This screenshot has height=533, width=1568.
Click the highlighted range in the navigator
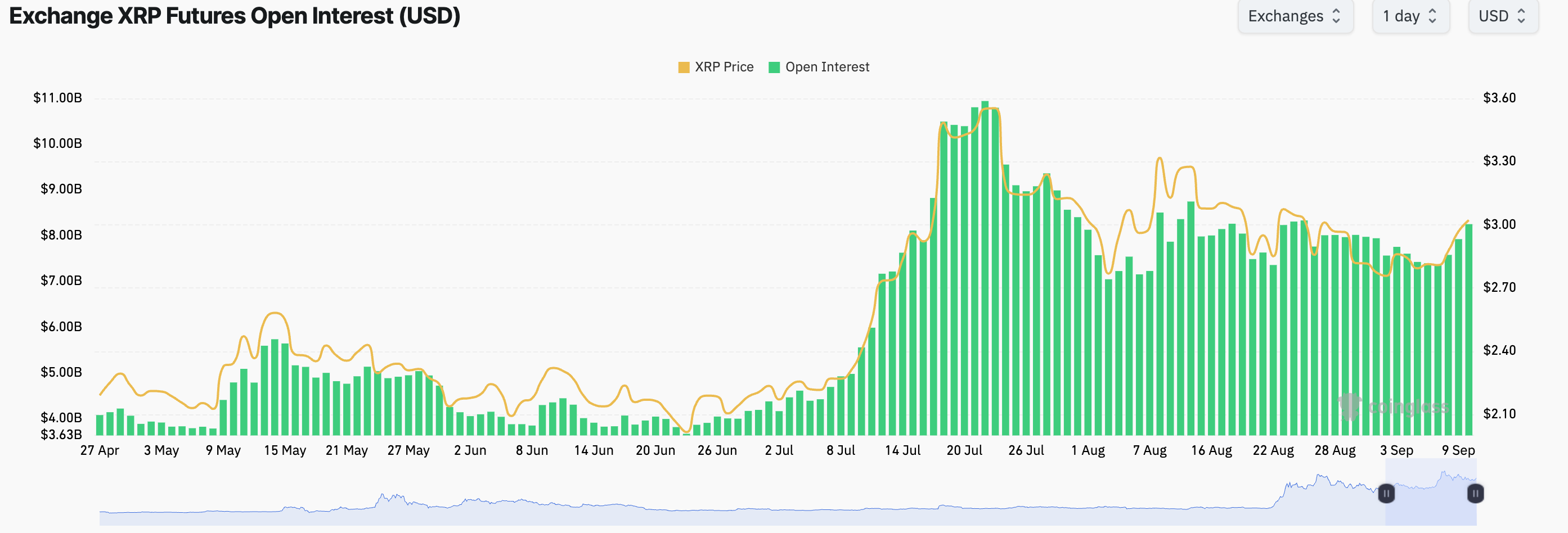(1430, 493)
